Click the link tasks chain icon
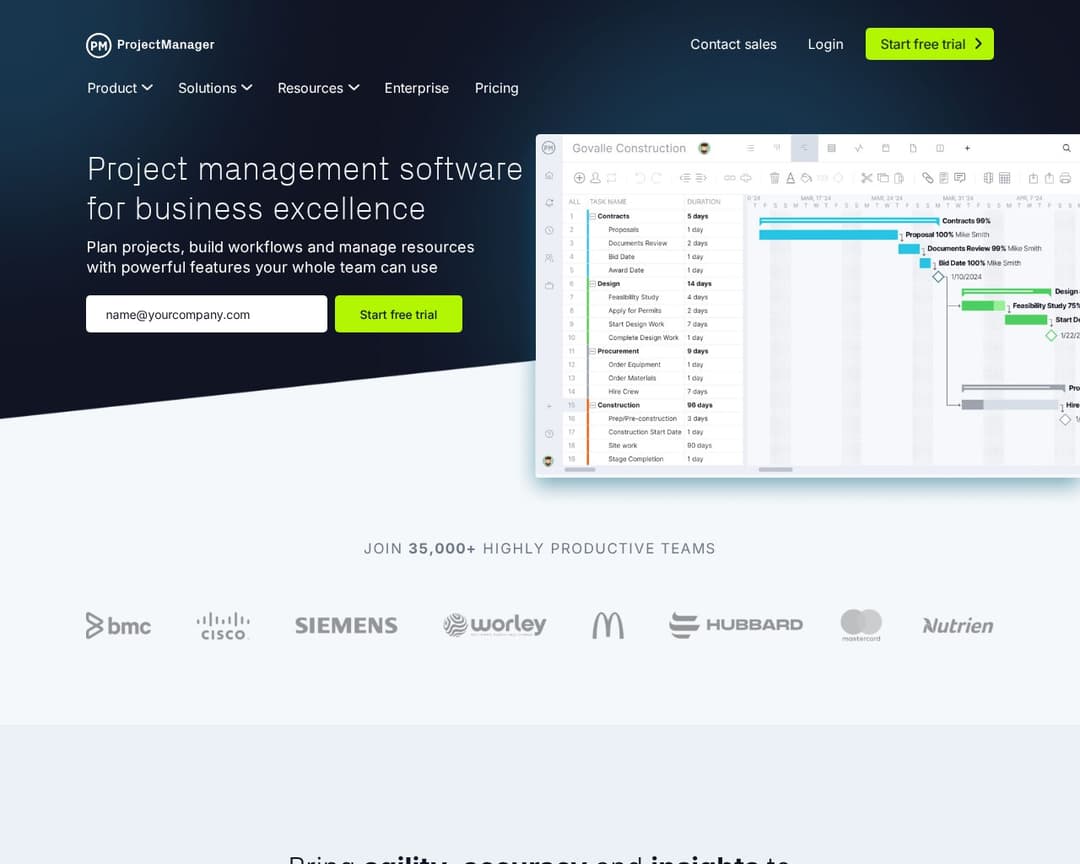Viewport: 1080px width, 864px height. coord(729,178)
